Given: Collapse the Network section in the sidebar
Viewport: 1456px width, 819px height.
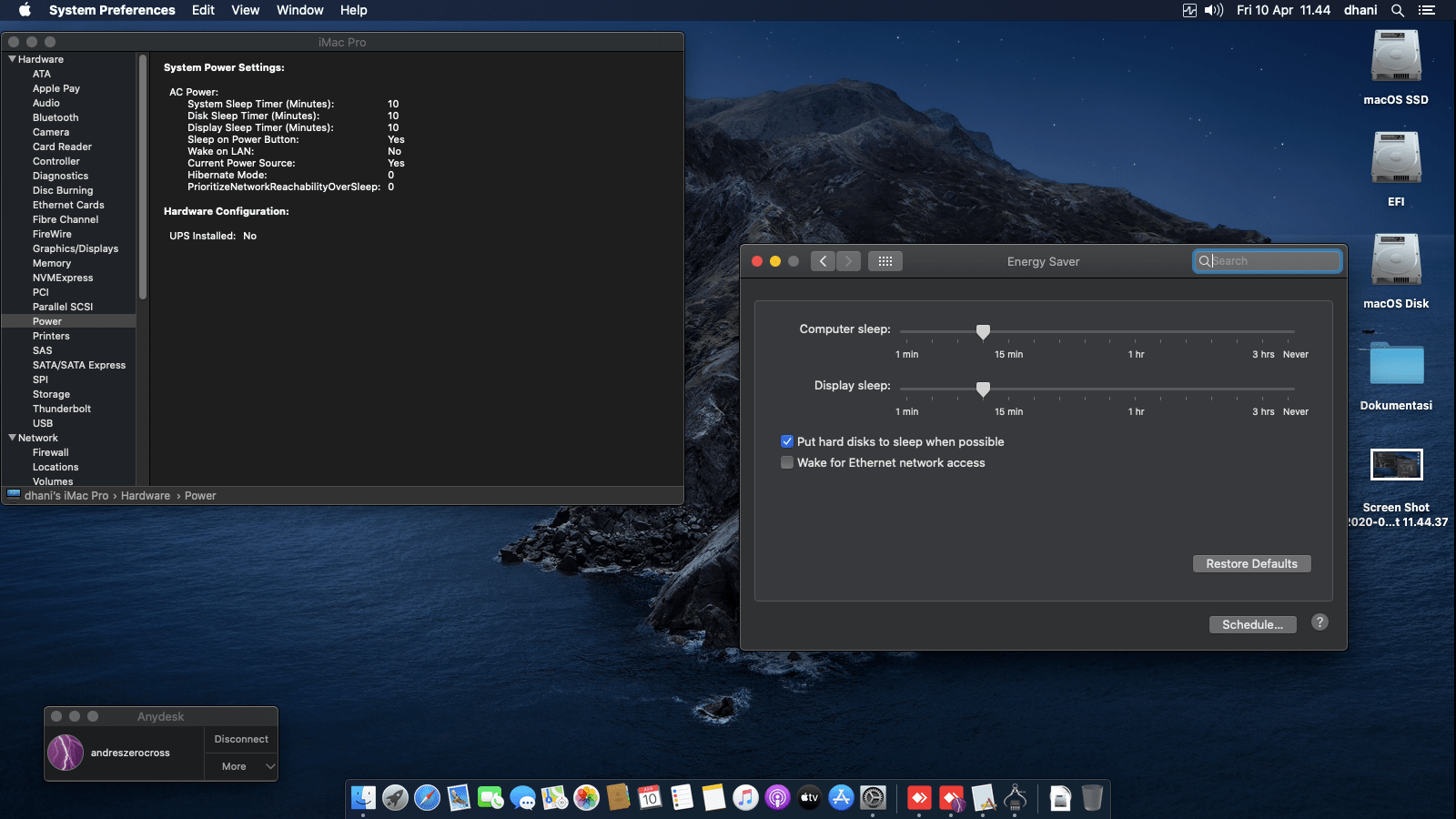Looking at the screenshot, I should [12, 438].
